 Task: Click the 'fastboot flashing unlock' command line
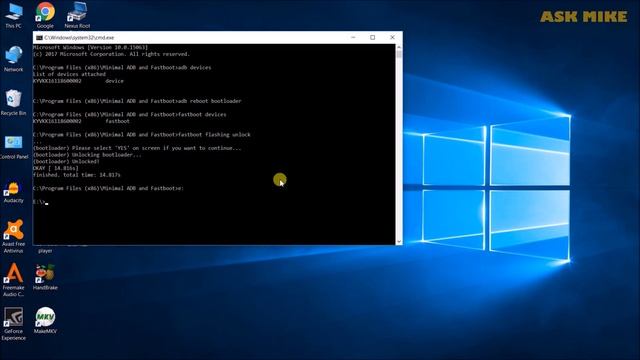click(x=142, y=134)
